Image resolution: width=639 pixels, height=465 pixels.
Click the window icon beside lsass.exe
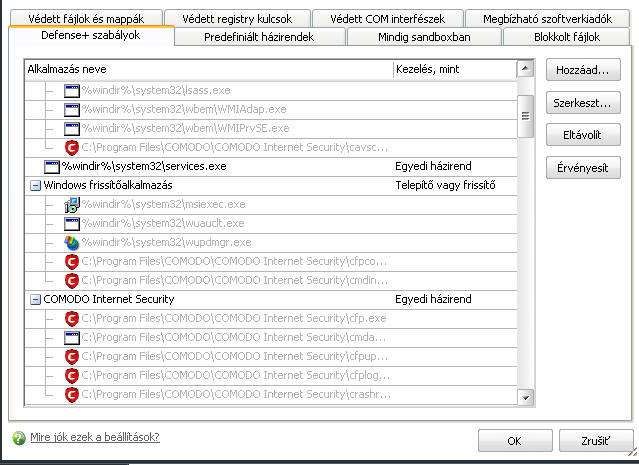pos(72,90)
